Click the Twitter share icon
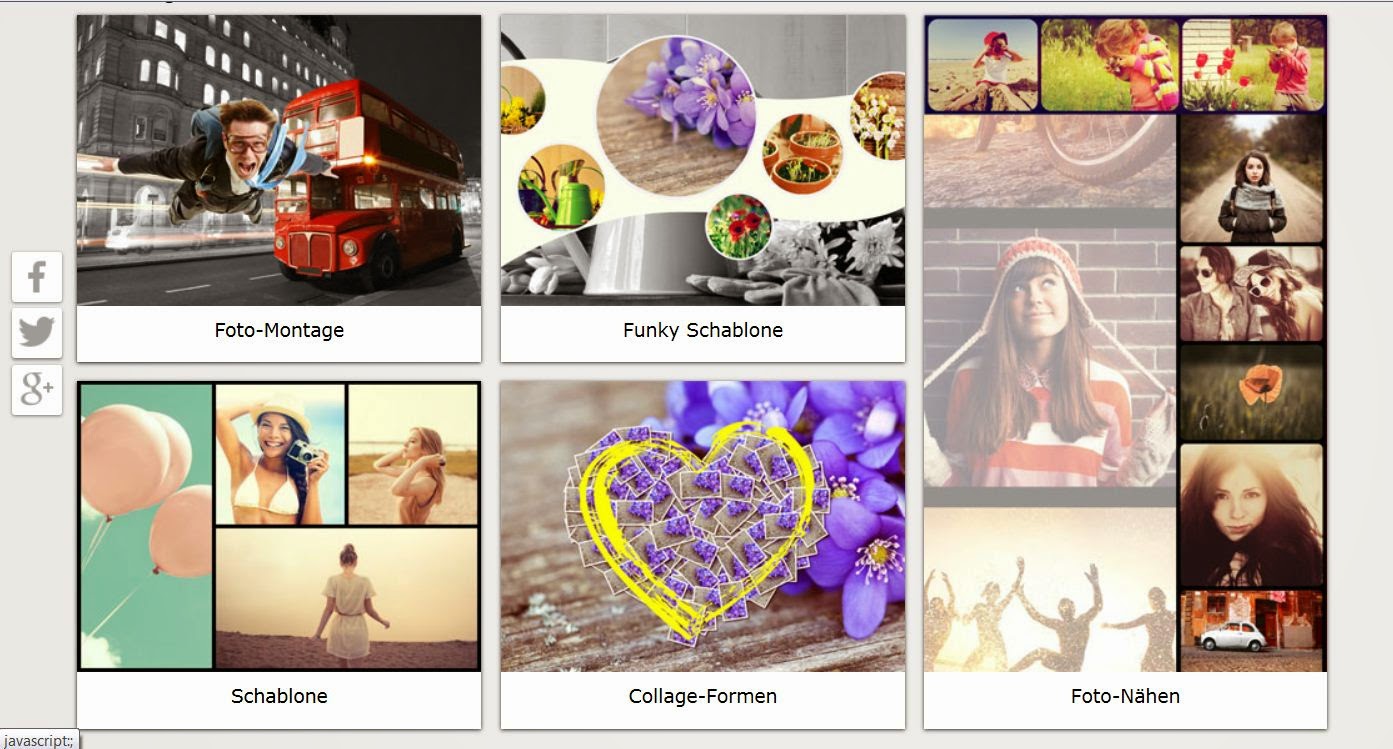Image resolution: width=1393 pixels, height=749 pixels. pyautogui.click(x=37, y=333)
